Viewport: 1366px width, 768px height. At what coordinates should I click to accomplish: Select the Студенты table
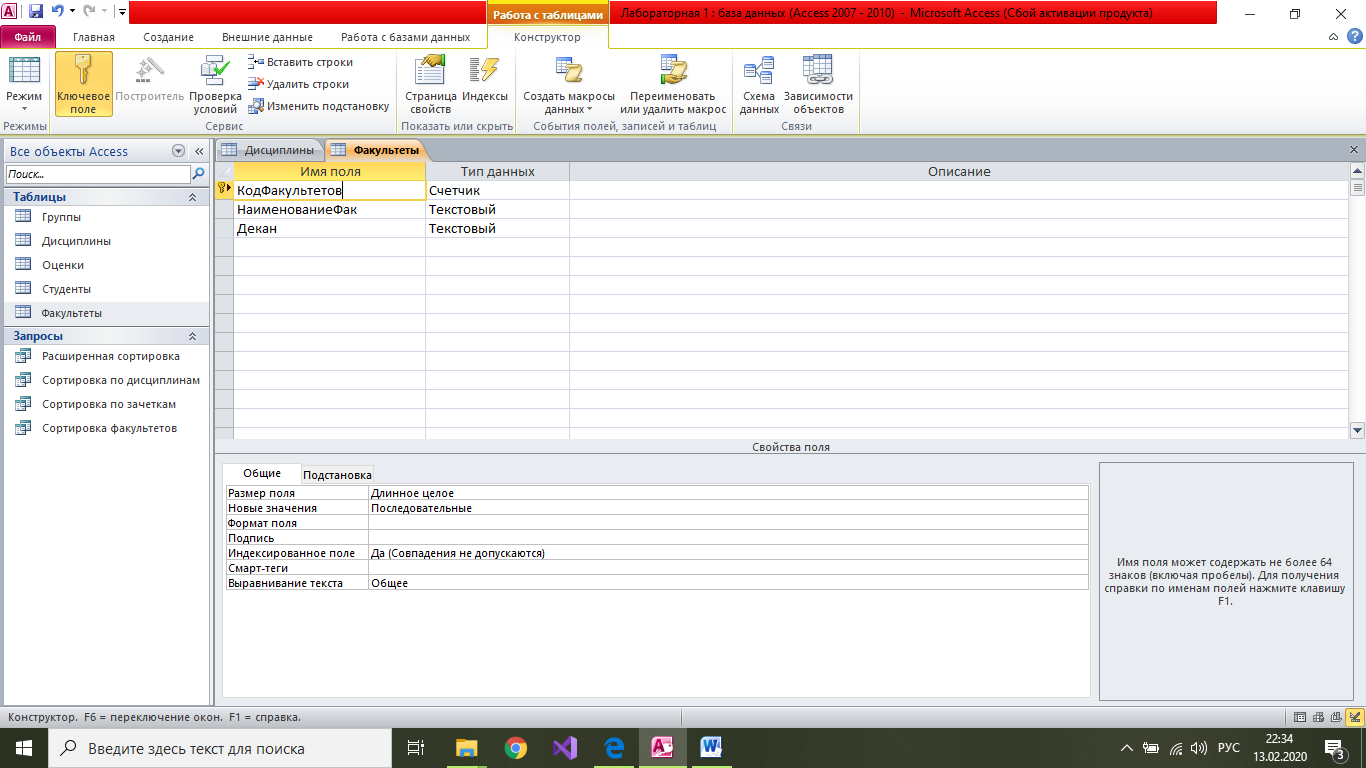pyautogui.click(x=105, y=289)
